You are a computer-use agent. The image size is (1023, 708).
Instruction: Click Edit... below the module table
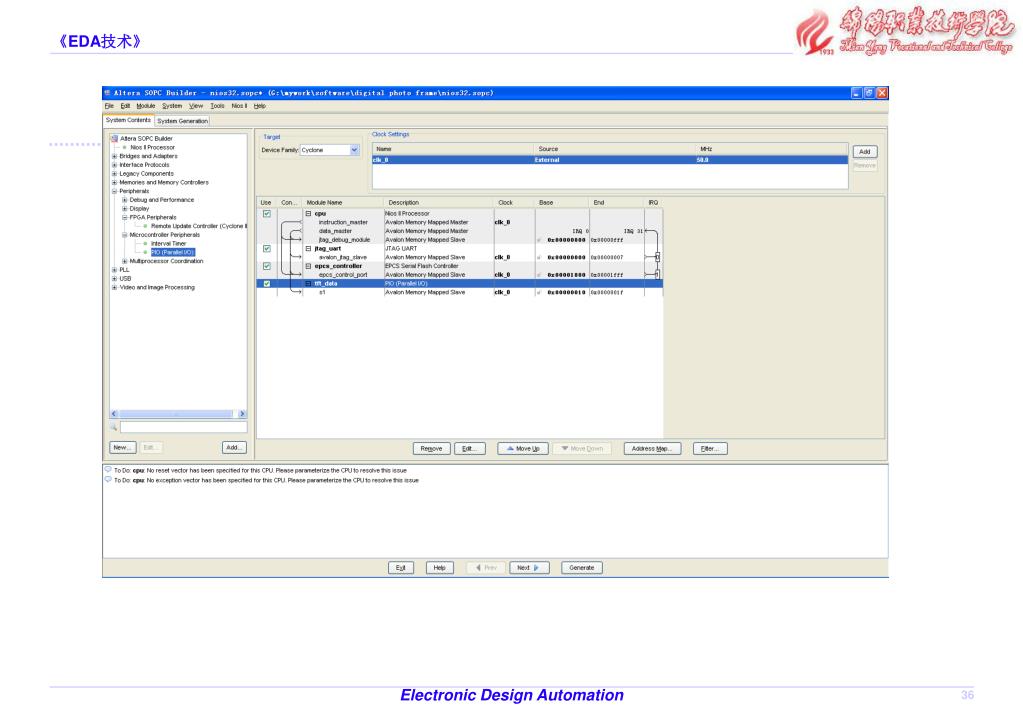coord(470,449)
